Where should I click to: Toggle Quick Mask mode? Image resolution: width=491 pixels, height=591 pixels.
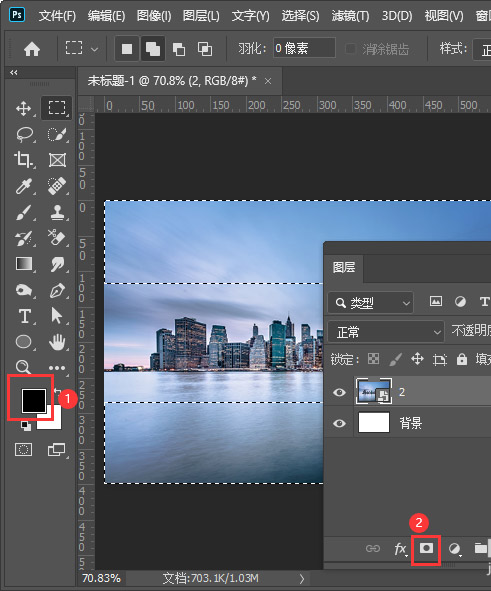pos(23,449)
